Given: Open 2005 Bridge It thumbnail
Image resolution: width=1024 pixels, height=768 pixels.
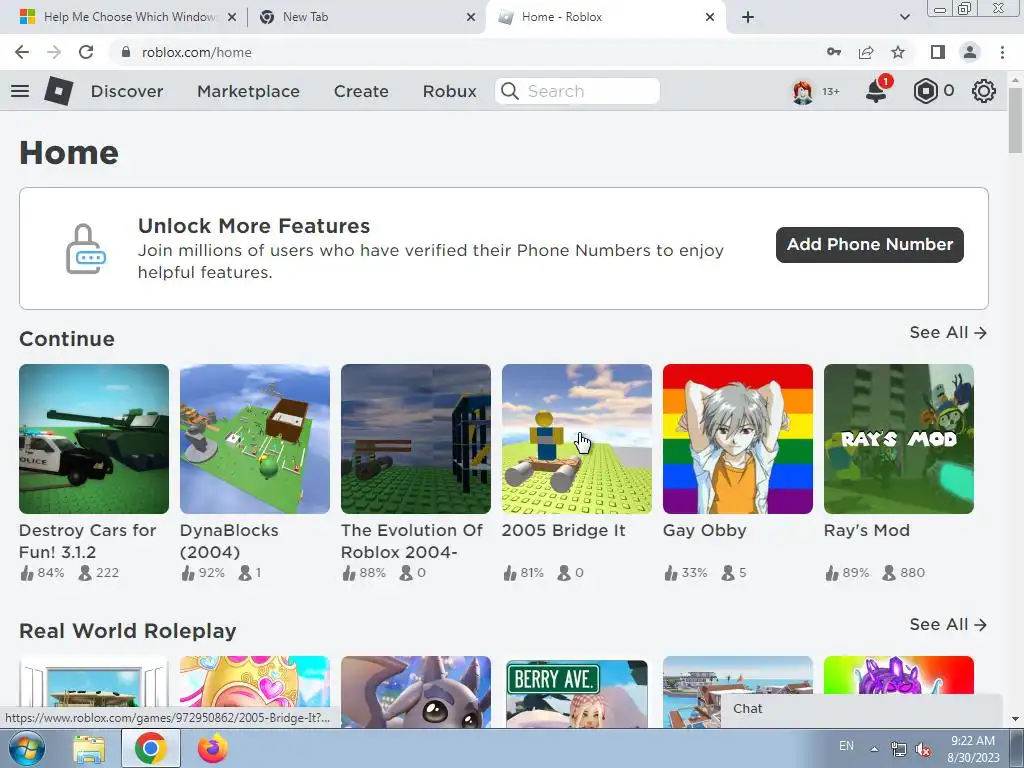Looking at the screenshot, I should tap(577, 439).
